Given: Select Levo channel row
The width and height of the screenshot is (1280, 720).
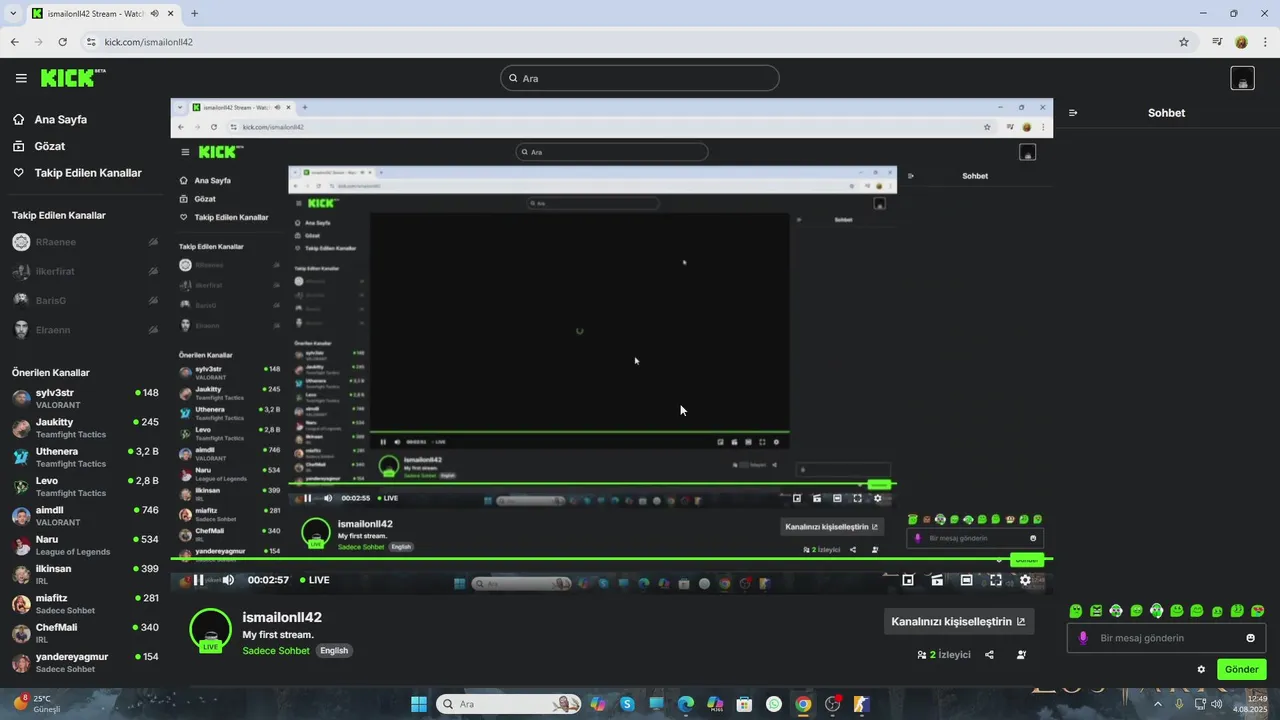Looking at the screenshot, I should pos(85,486).
